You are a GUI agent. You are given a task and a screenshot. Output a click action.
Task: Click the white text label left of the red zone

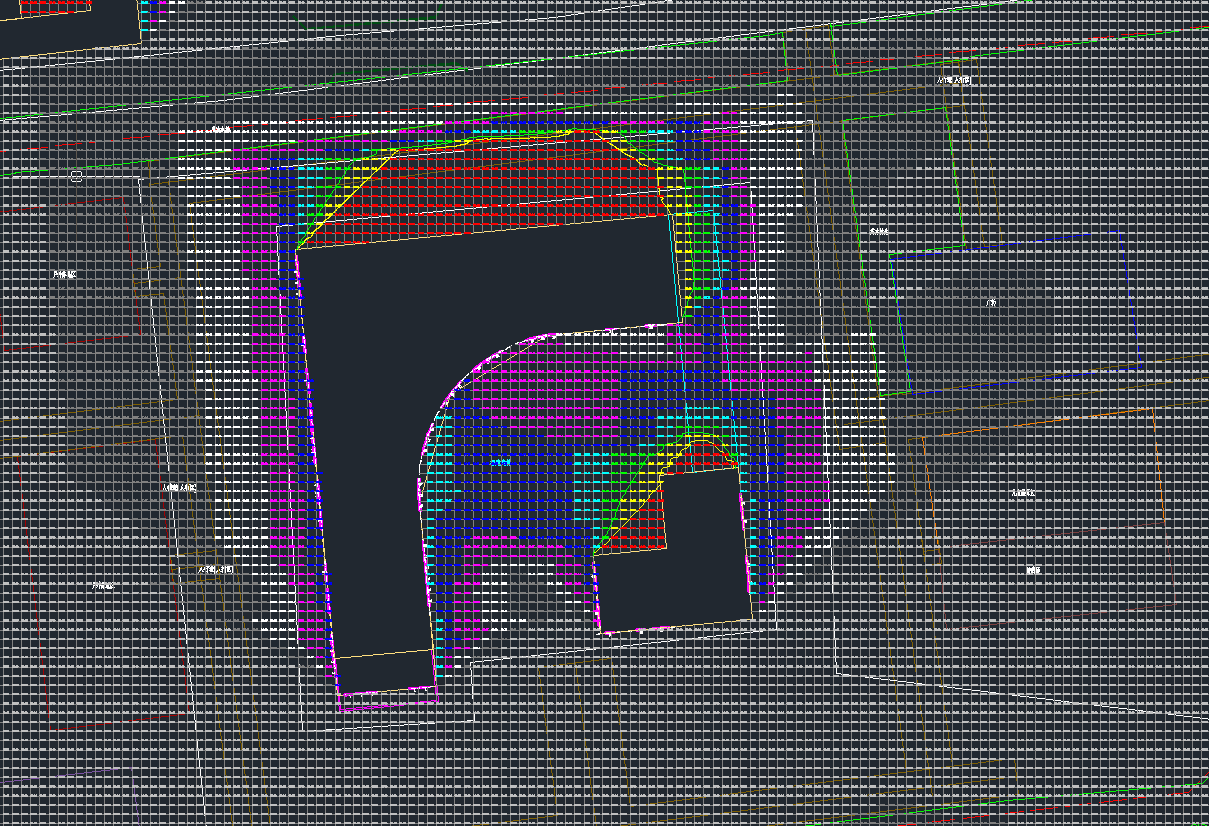[x=220, y=129]
